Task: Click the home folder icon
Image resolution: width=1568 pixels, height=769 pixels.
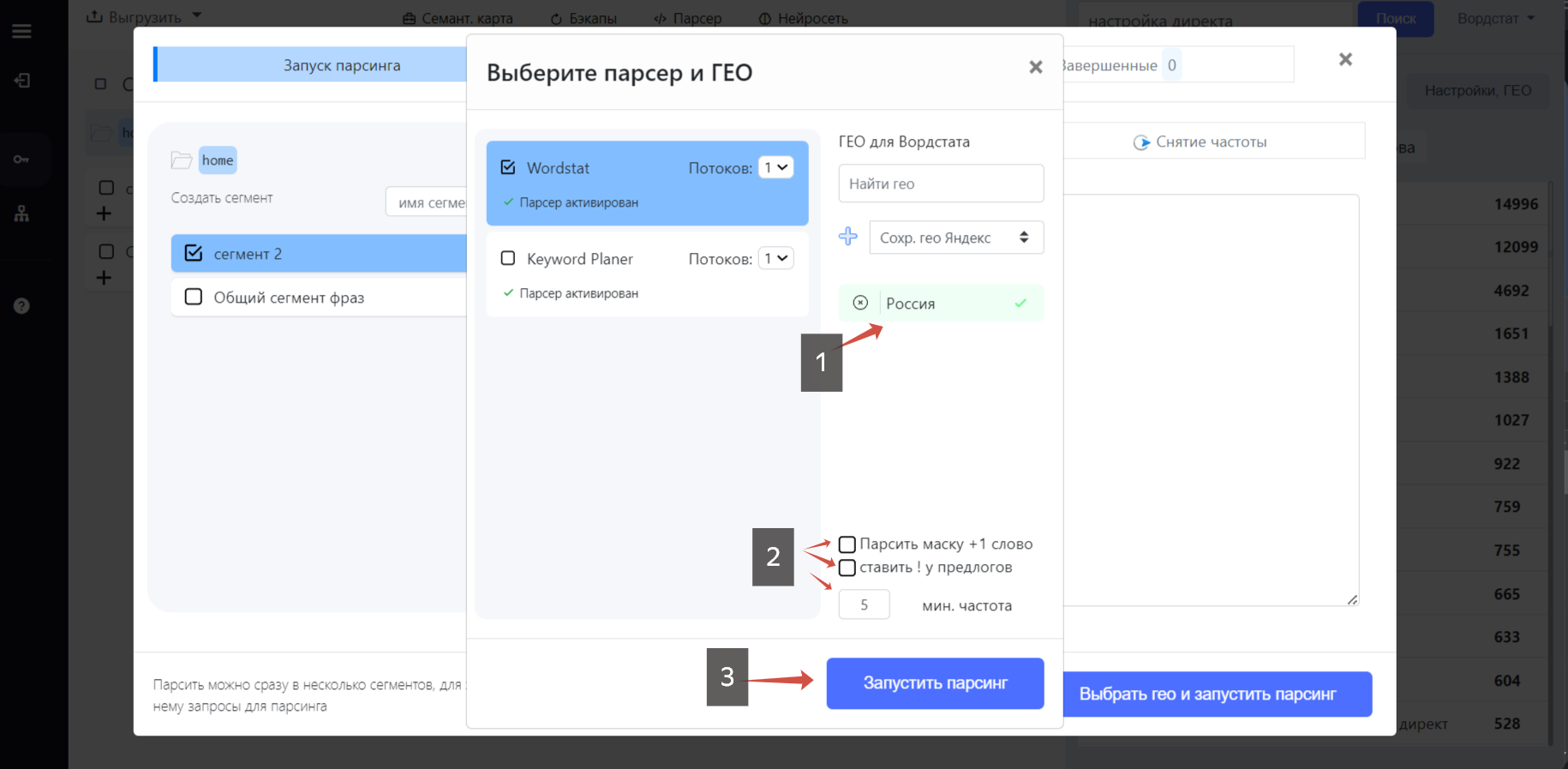Action: [181, 160]
